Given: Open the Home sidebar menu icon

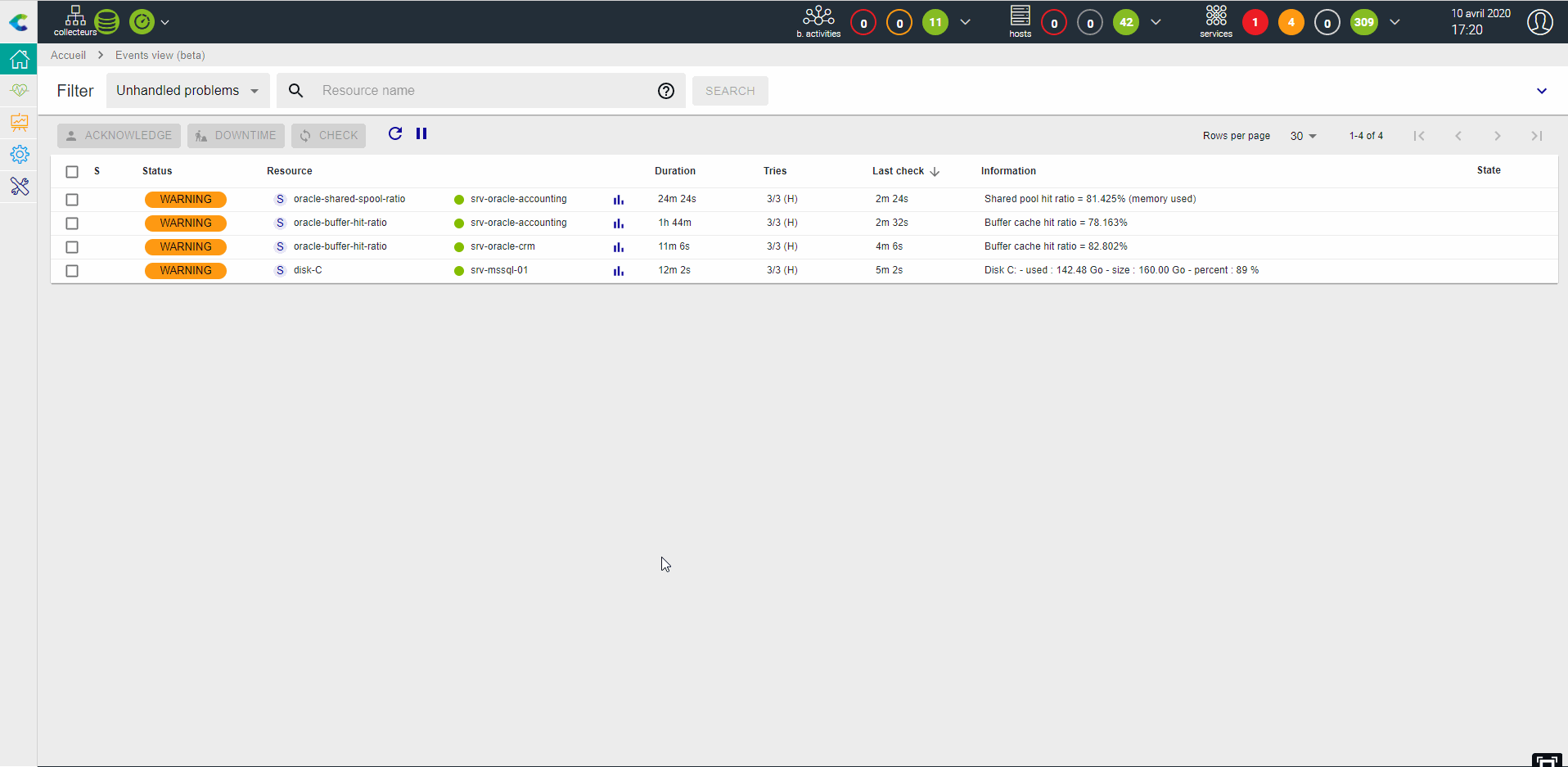Looking at the screenshot, I should pyautogui.click(x=19, y=59).
